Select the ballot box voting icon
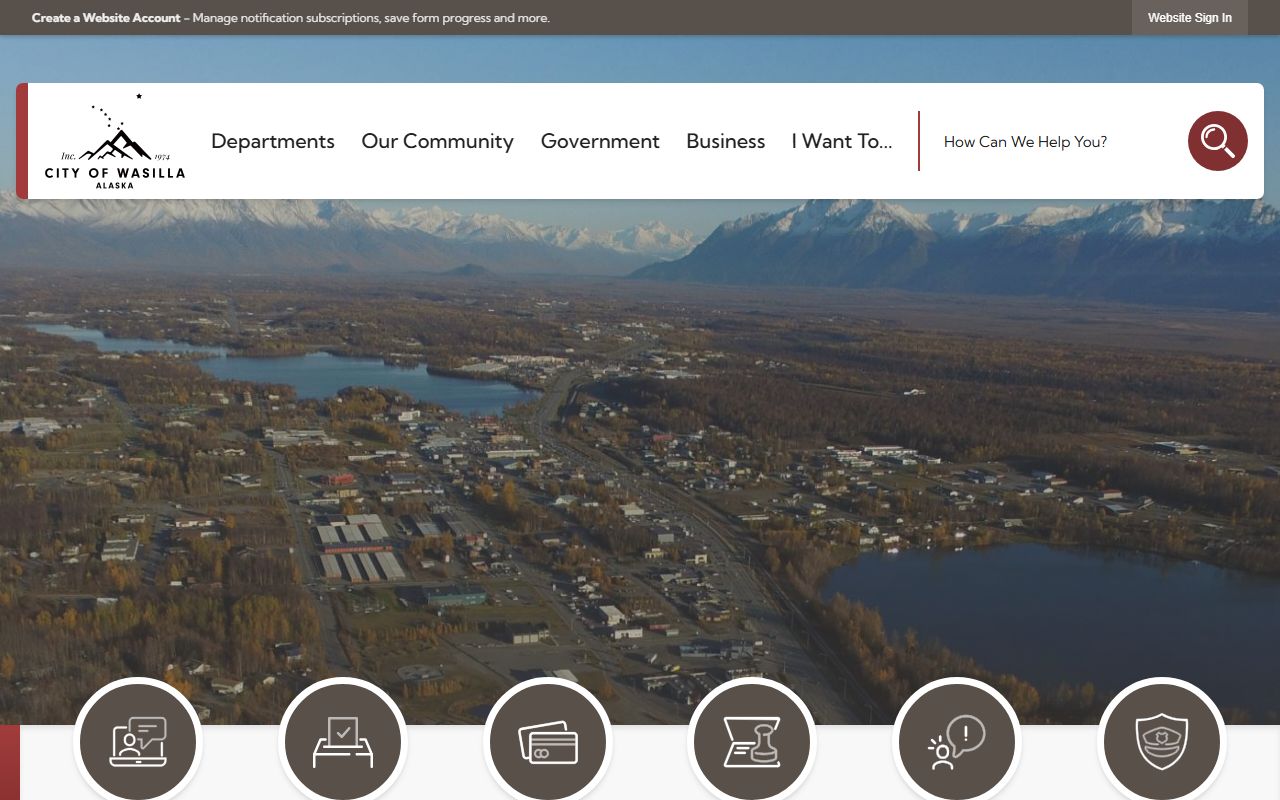 [x=343, y=742]
